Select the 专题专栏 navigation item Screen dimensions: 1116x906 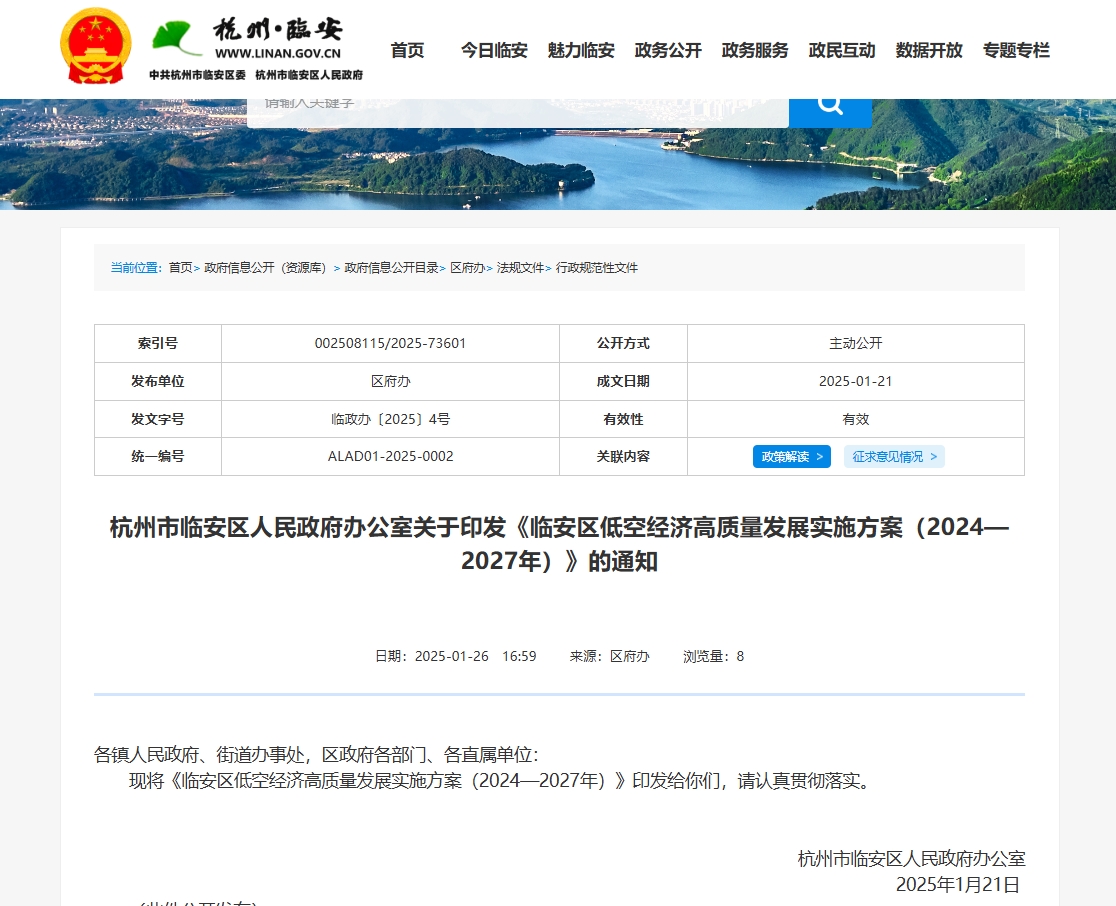(x=1016, y=50)
